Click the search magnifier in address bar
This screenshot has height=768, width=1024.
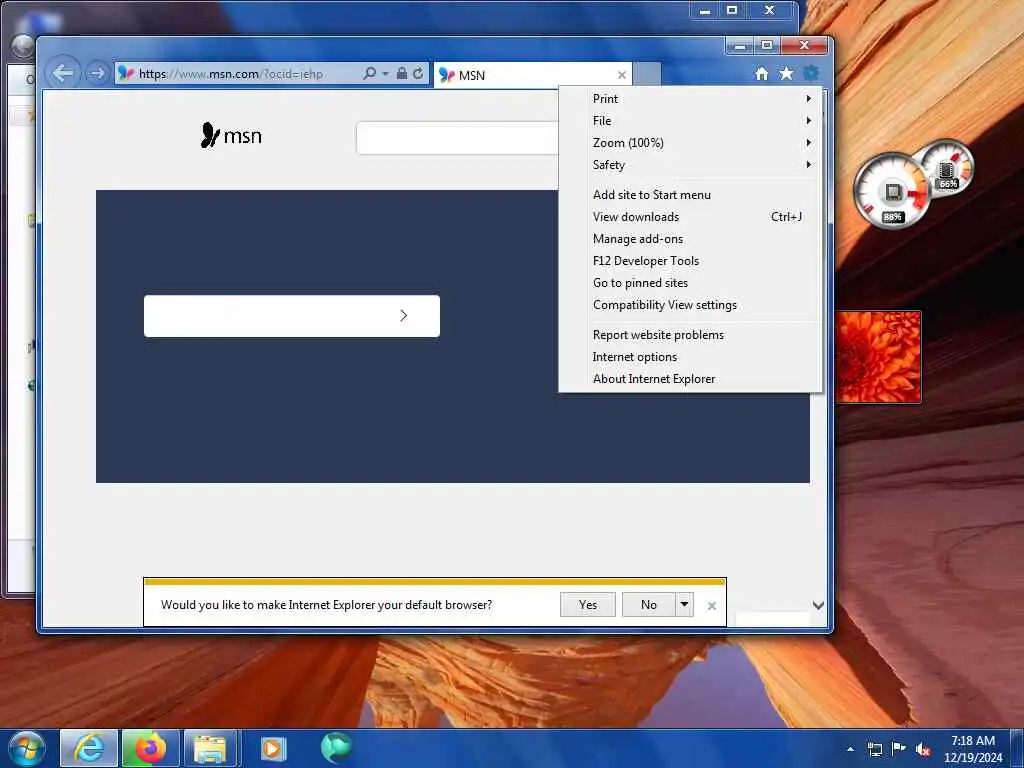click(370, 73)
